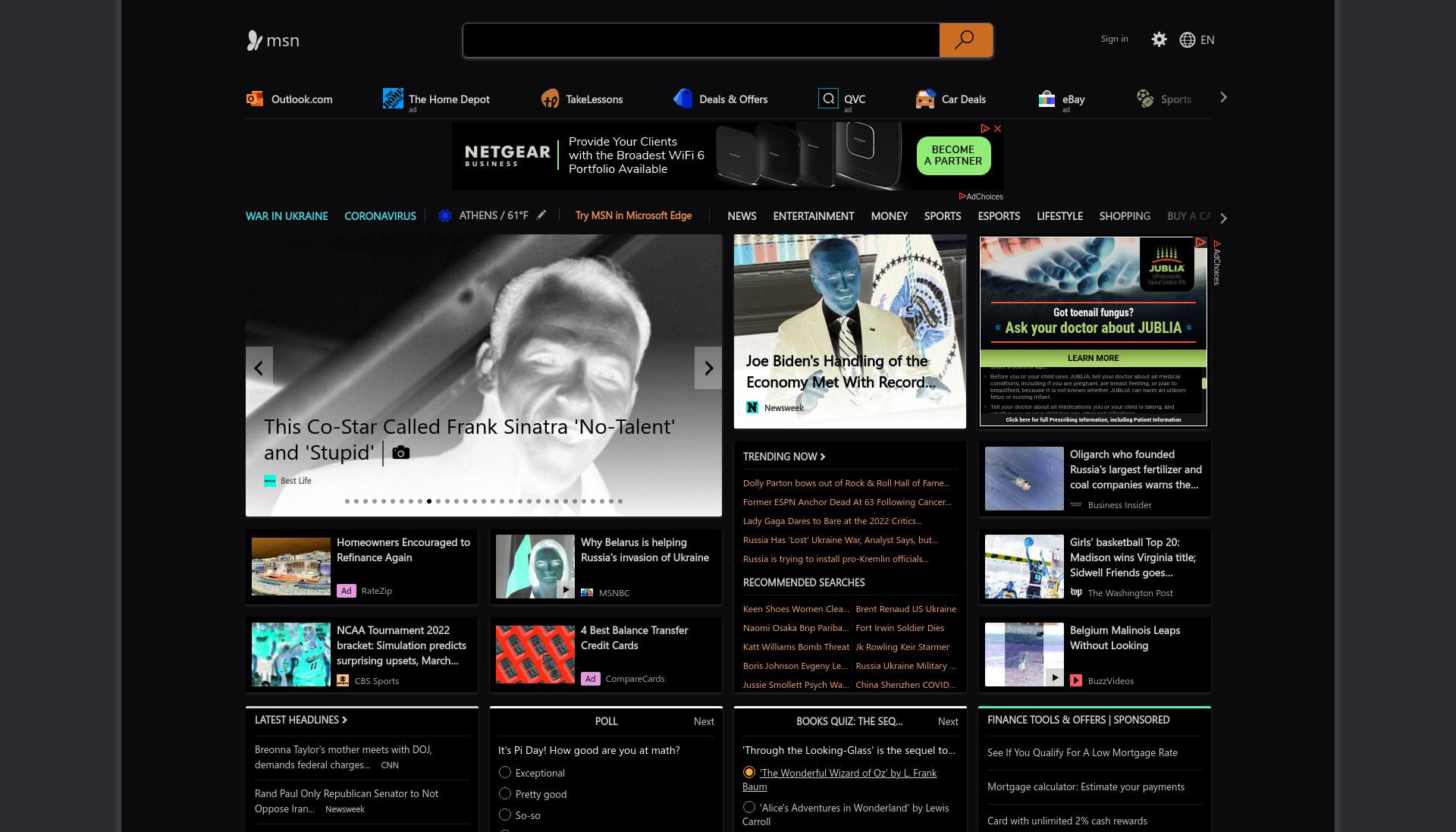1456x832 pixels.
Task: Open the NEWS menu item
Action: [742, 216]
